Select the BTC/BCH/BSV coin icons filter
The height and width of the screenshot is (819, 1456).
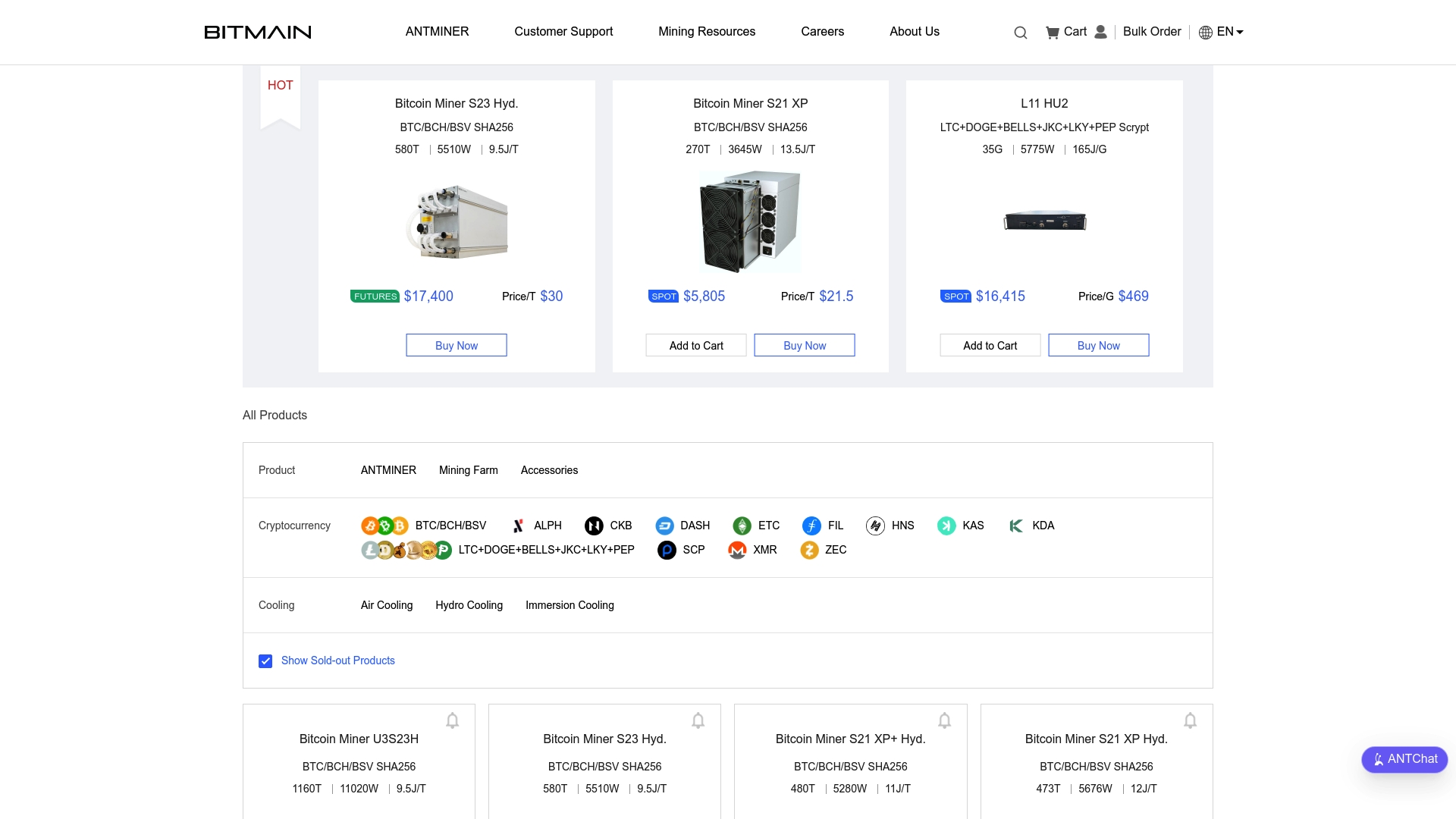coord(384,526)
